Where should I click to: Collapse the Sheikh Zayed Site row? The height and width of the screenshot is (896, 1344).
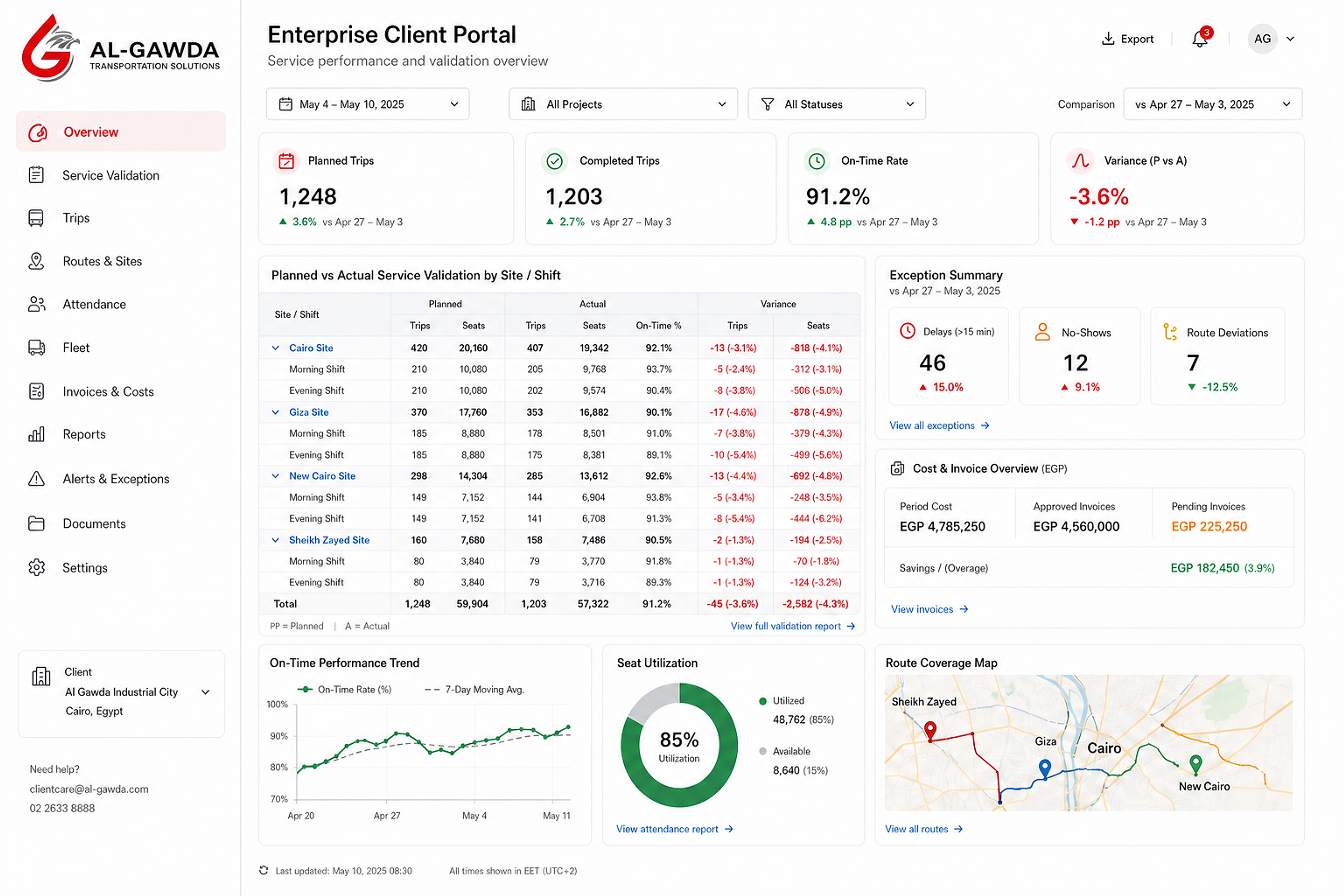[276, 540]
